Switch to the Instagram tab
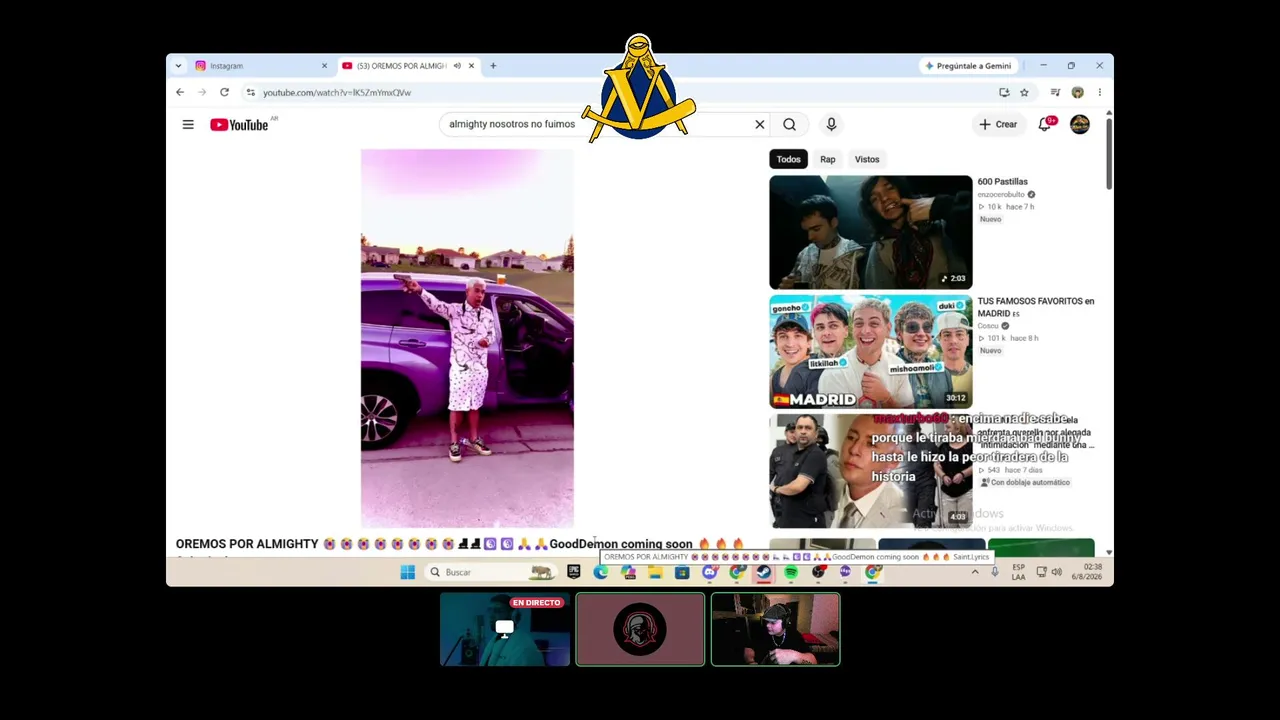Viewport: 1280px width, 720px height. (x=261, y=66)
